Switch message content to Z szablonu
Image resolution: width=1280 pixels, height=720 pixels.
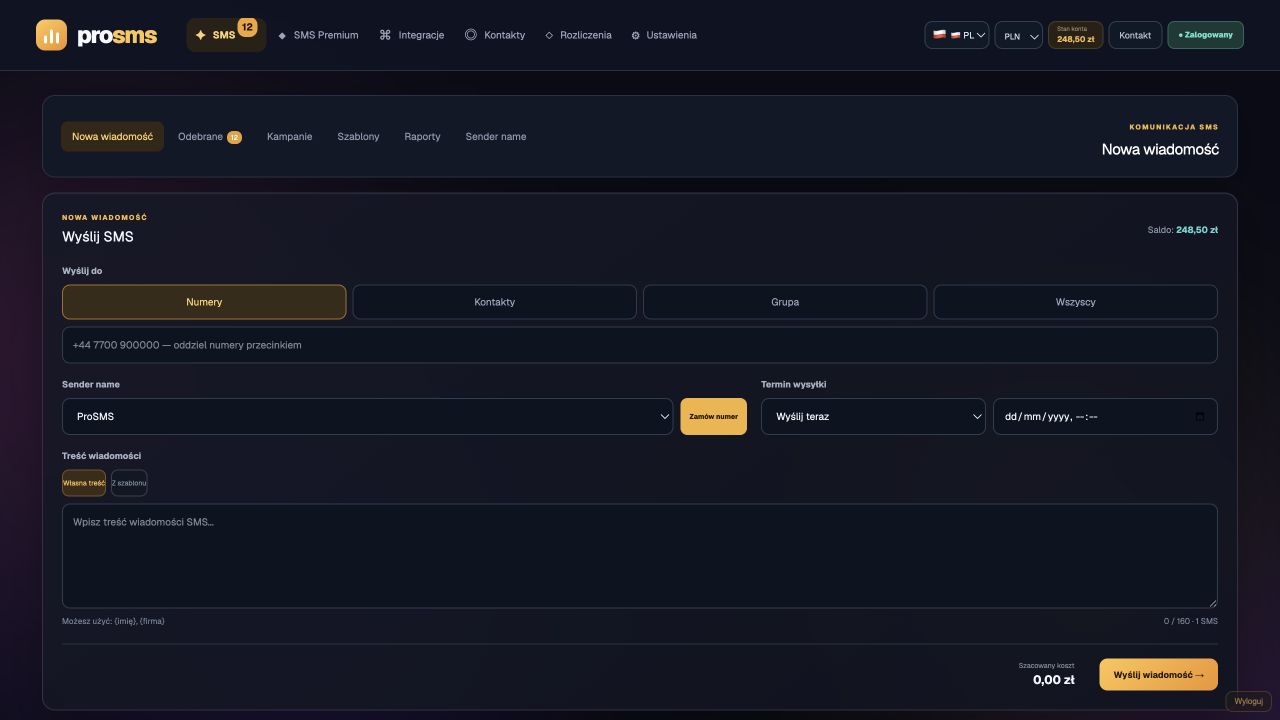point(129,483)
